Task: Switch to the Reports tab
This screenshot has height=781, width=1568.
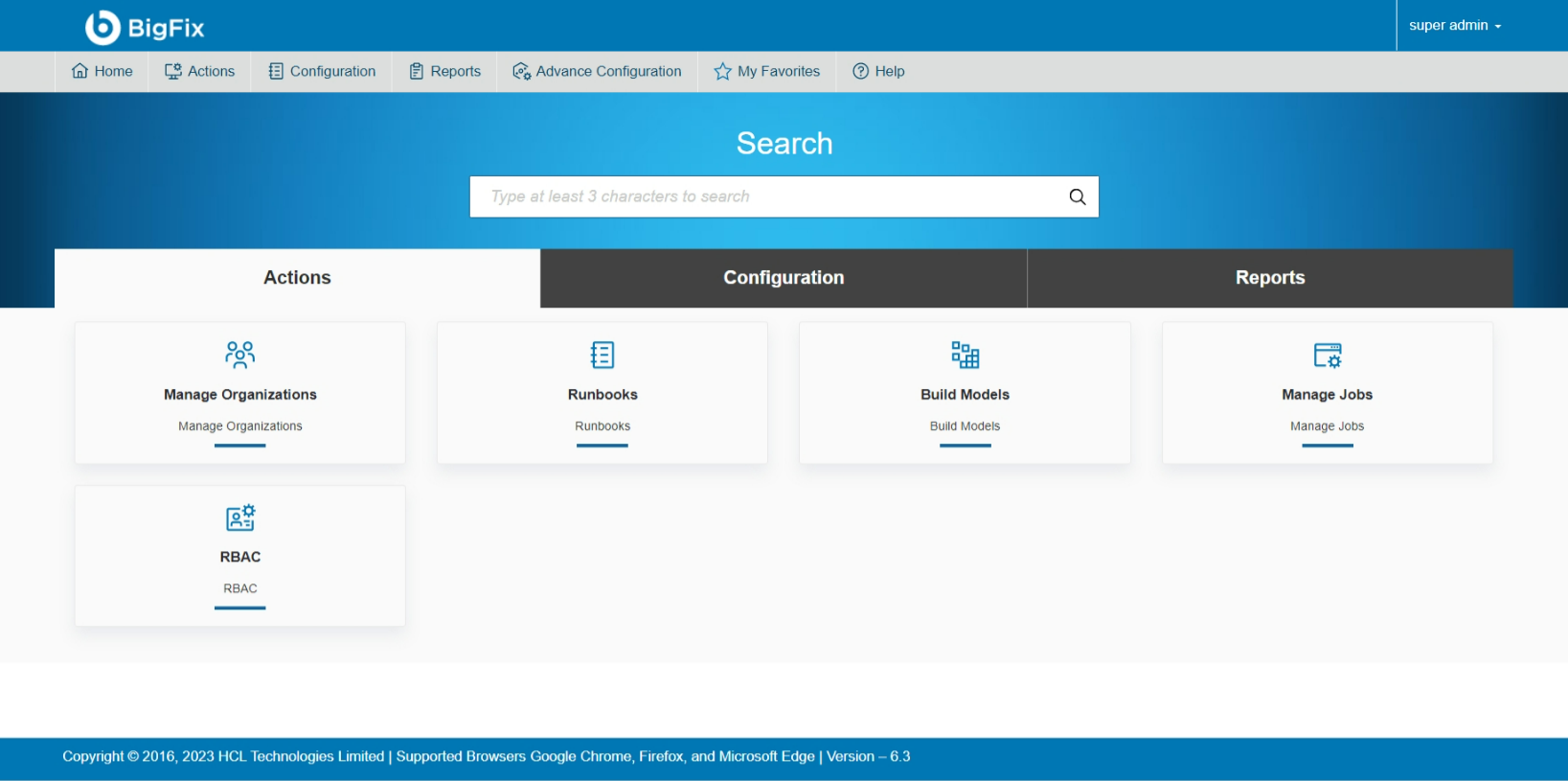Action: coord(1270,278)
